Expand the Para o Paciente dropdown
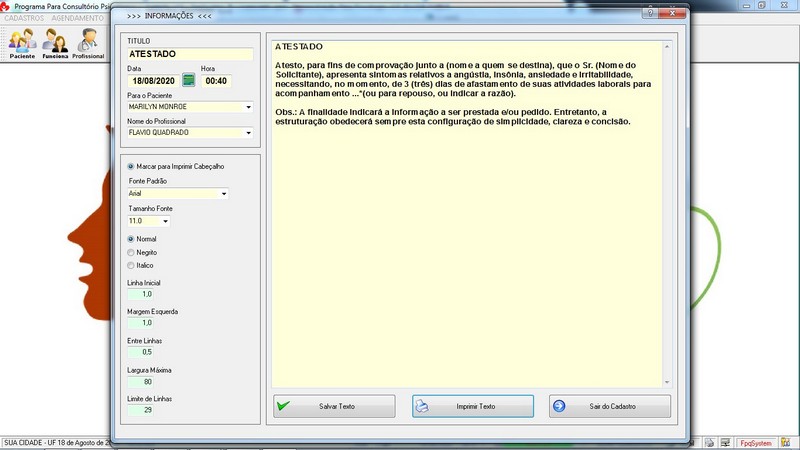Screen dimensions: 800x450 (x=248, y=106)
